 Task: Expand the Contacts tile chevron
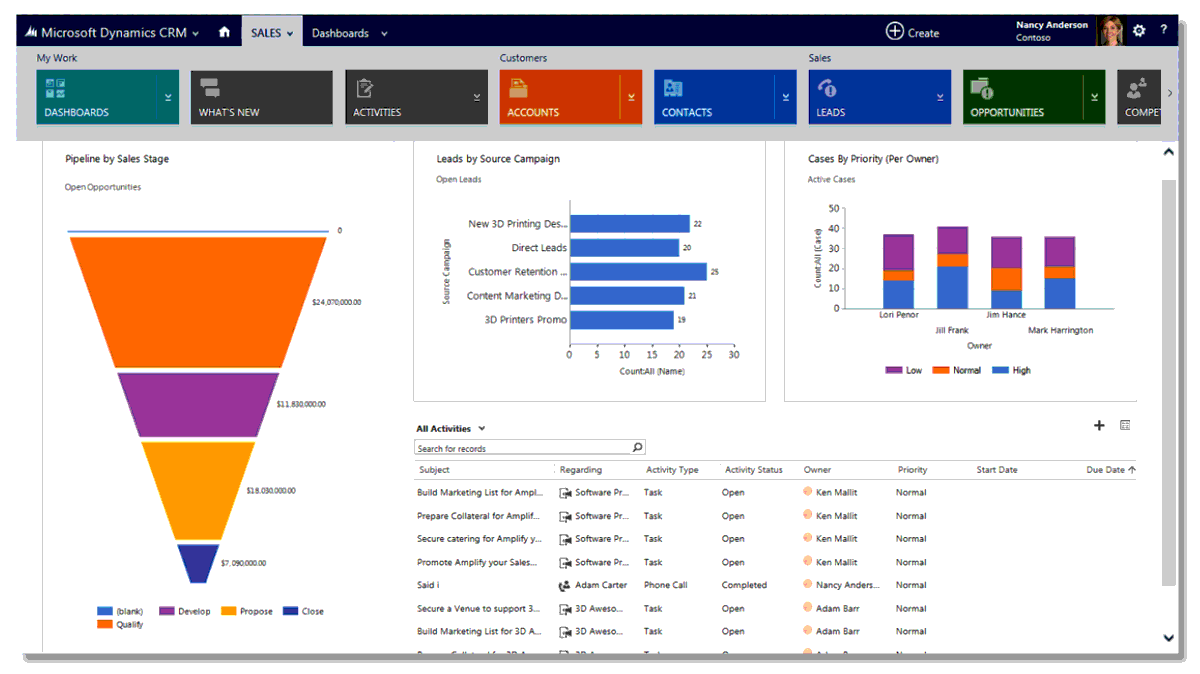(786, 97)
